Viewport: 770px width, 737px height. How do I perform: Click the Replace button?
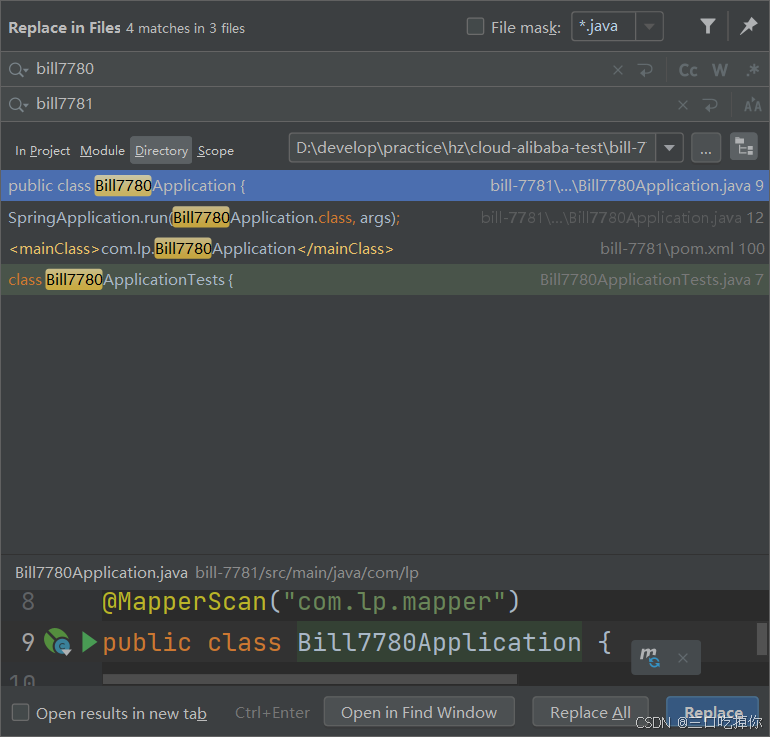713,712
